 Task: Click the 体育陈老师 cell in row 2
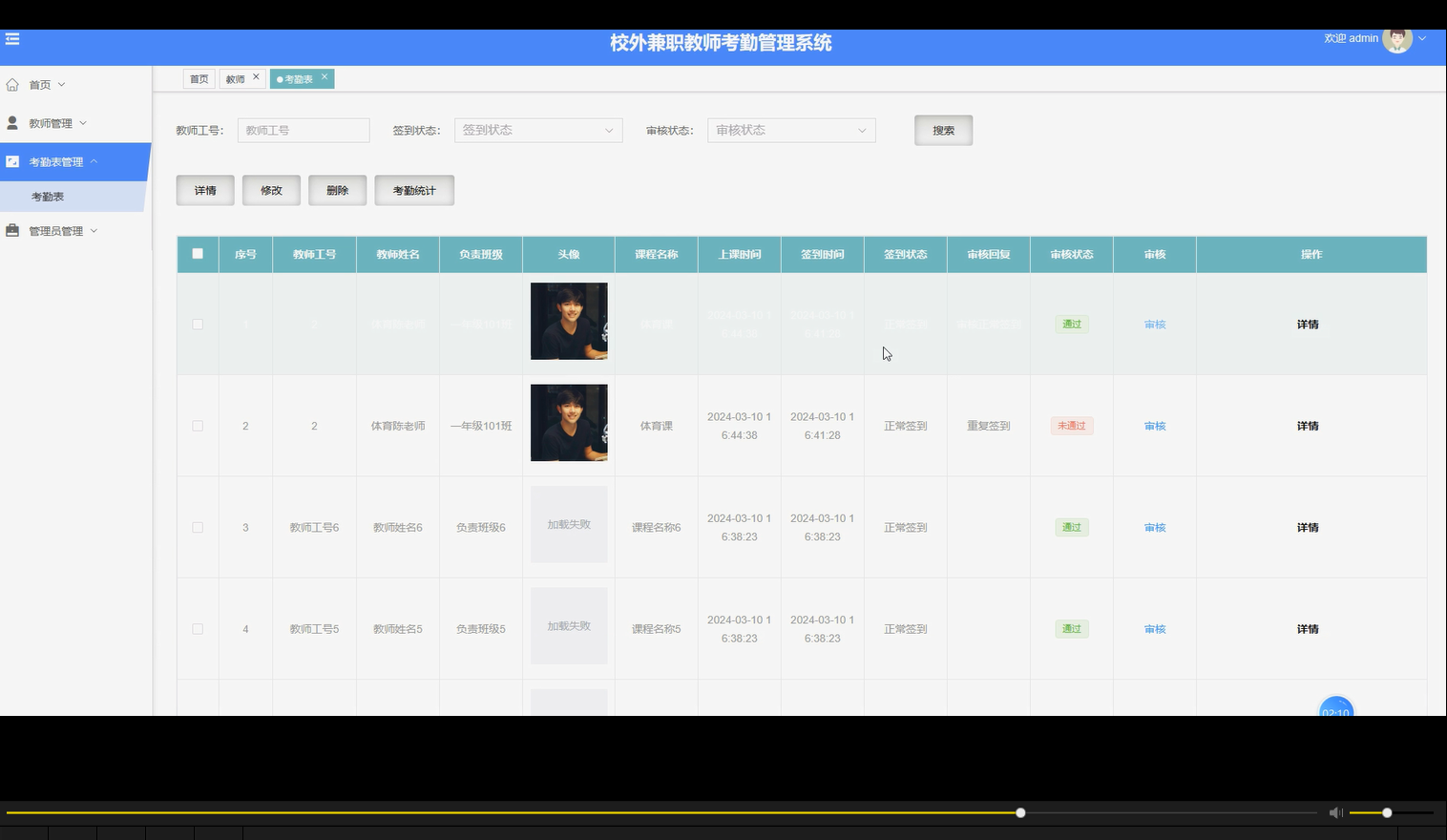(398, 426)
